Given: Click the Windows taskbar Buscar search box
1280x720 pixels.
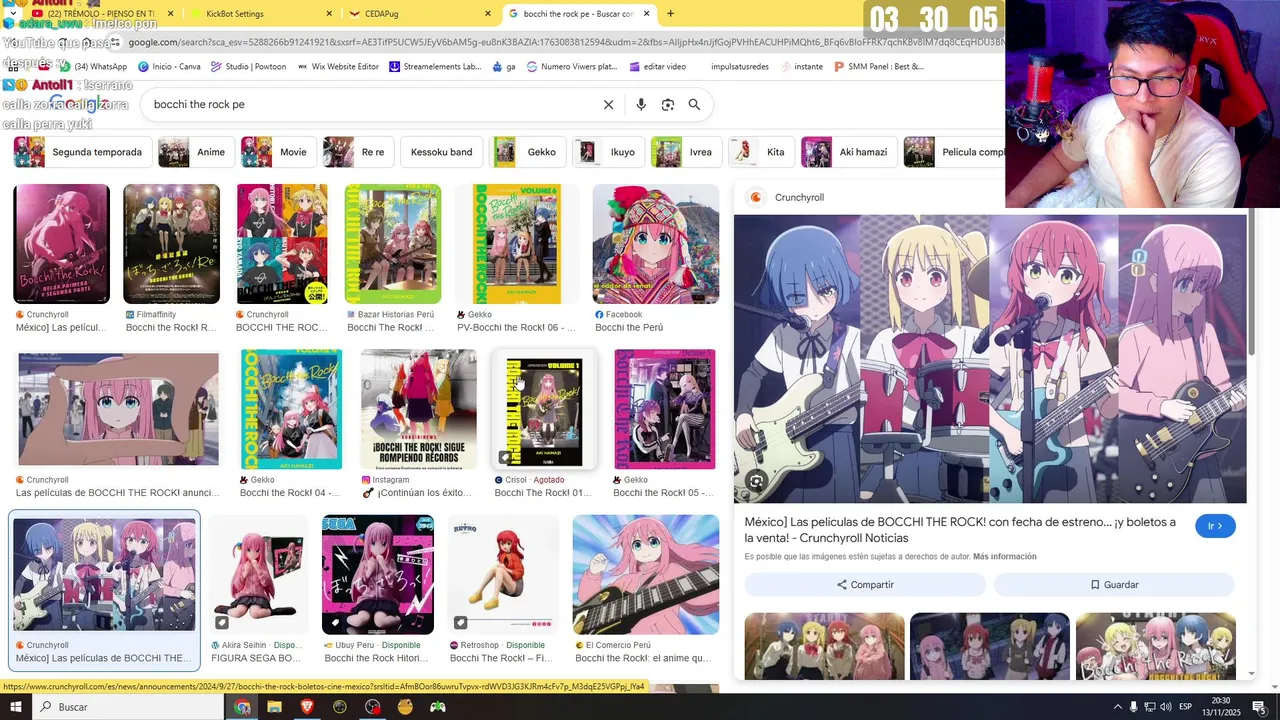Looking at the screenshot, I should click(x=130, y=707).
